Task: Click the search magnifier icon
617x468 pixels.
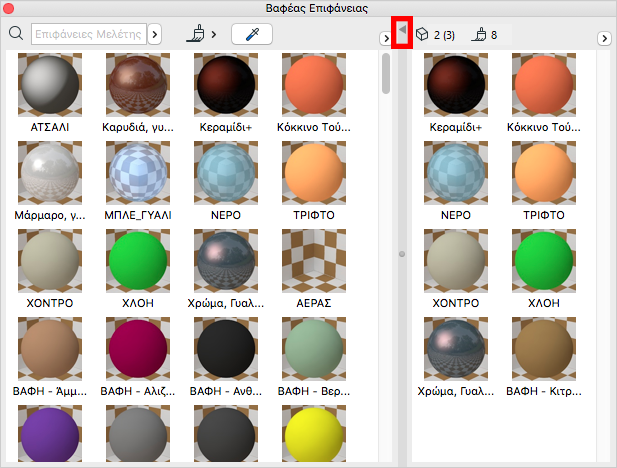Action: coord(16,33)
